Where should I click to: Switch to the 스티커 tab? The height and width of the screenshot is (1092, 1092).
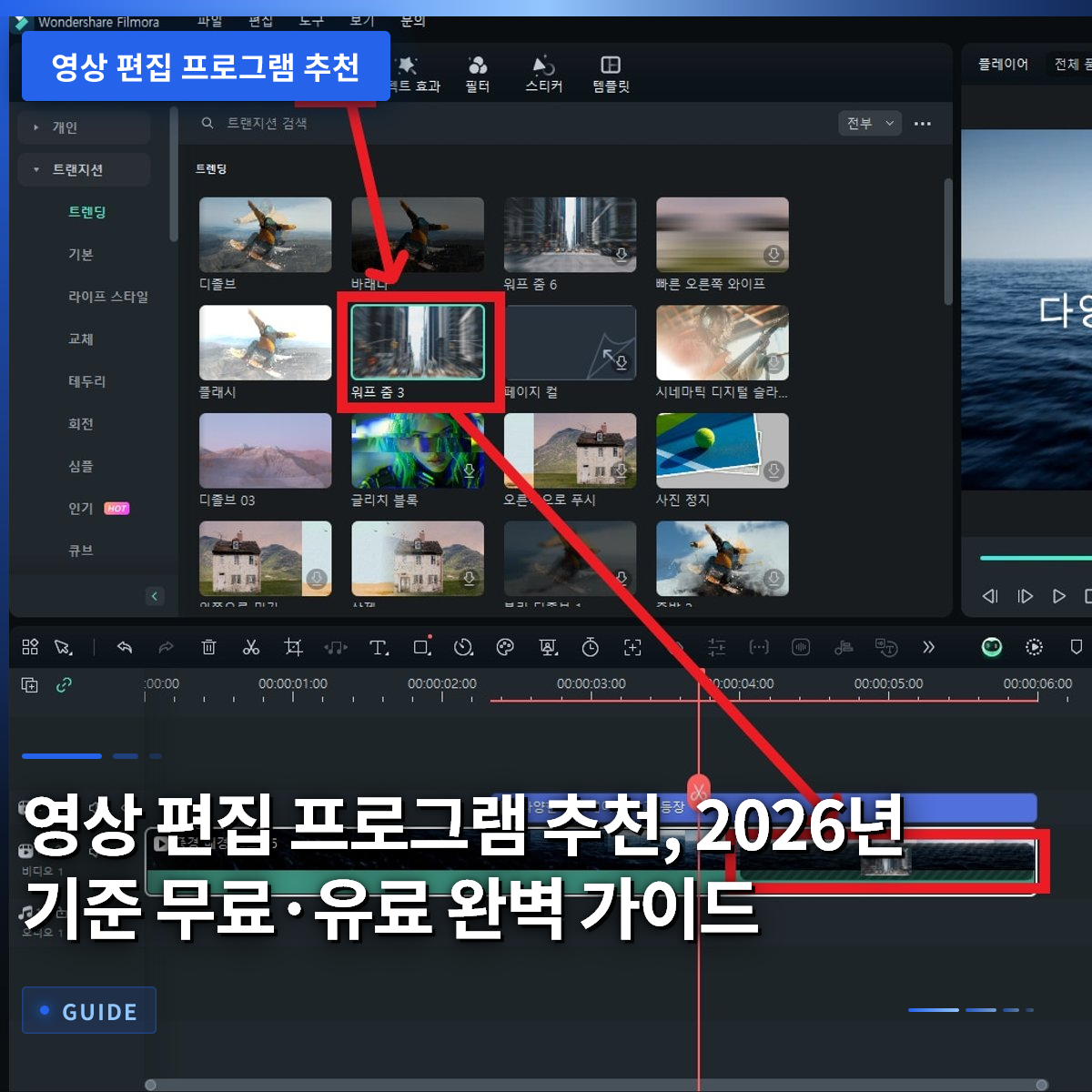pos(544,74)
